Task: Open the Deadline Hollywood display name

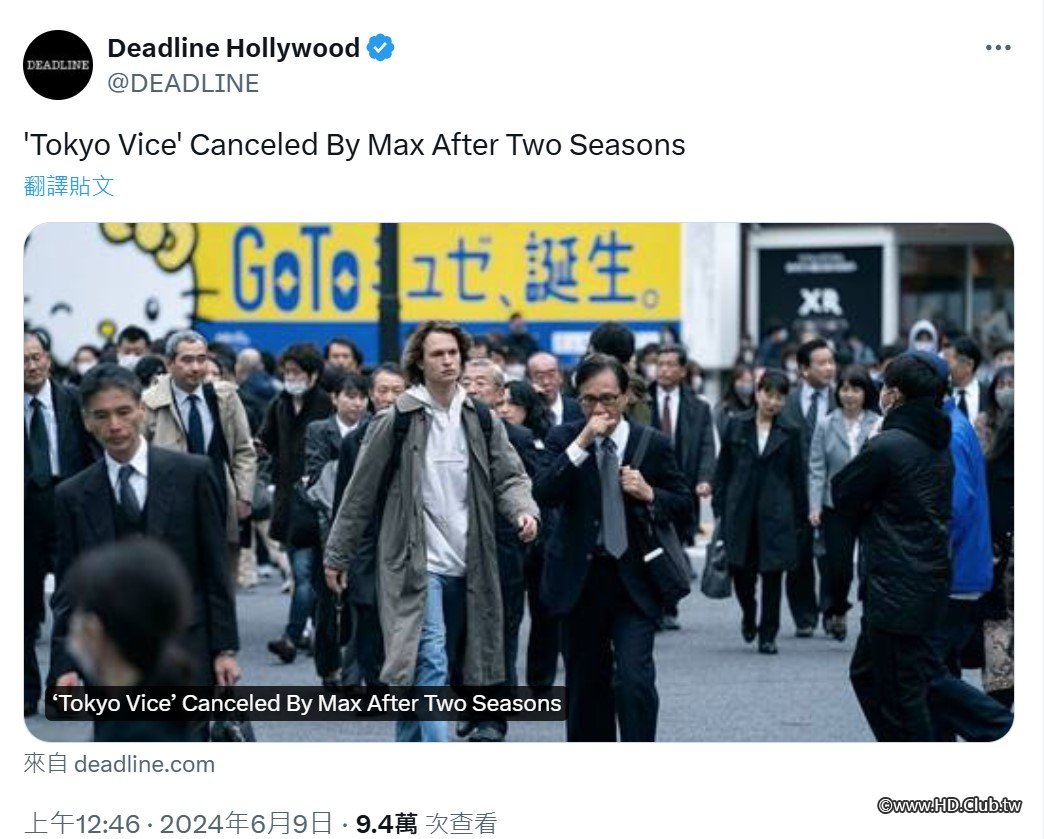Action: pos(233,48)
